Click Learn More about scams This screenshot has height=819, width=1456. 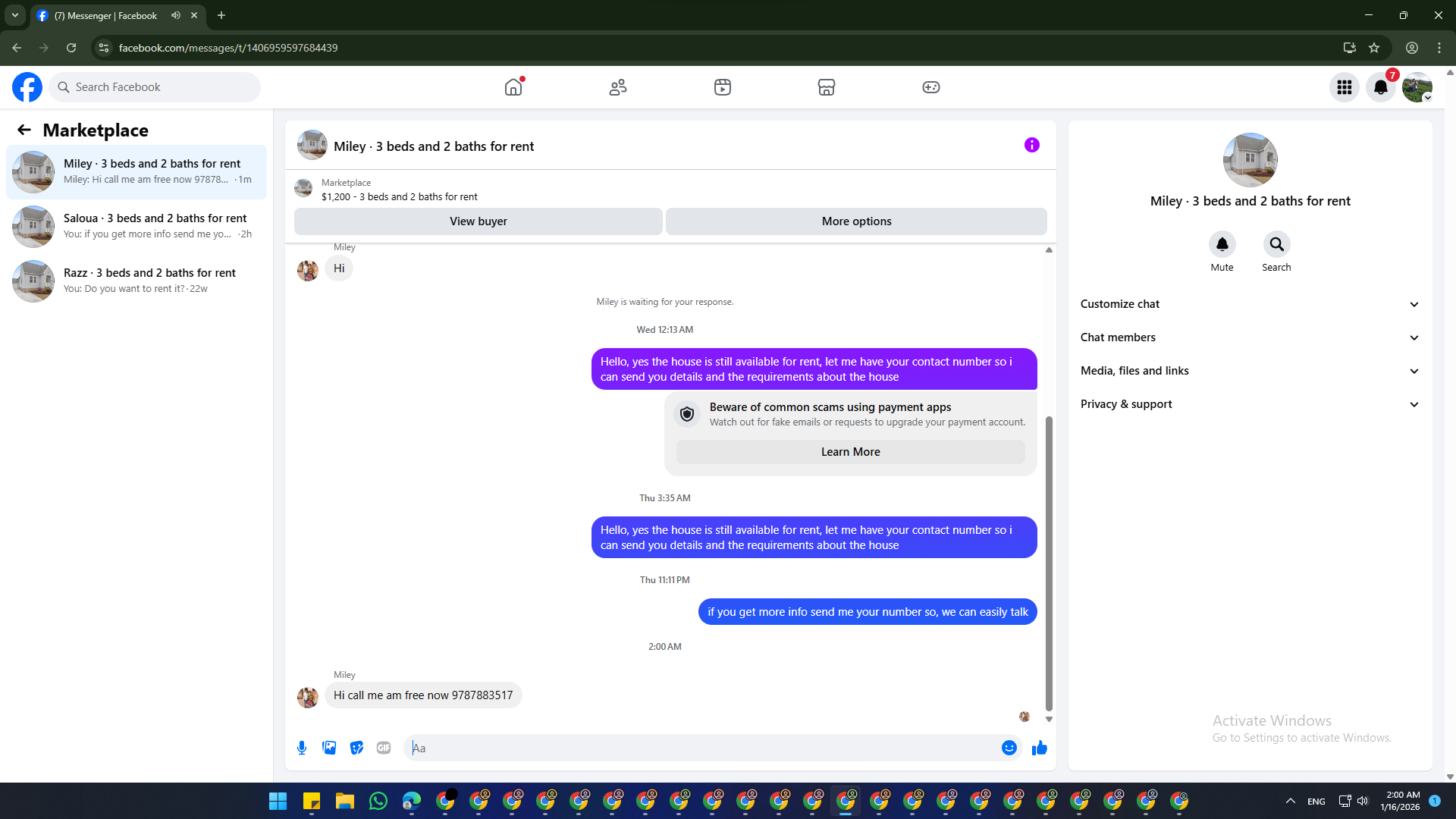coord(850,452)
